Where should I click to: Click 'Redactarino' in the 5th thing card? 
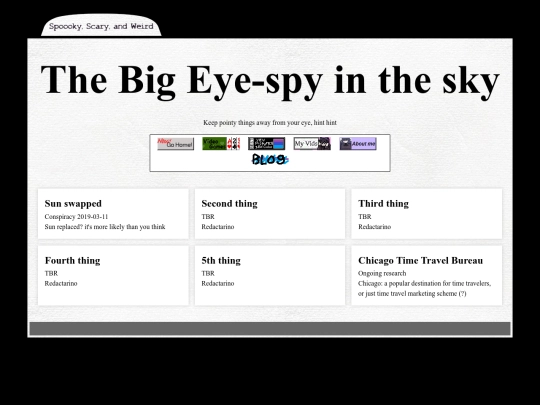[x=218, y=283]
